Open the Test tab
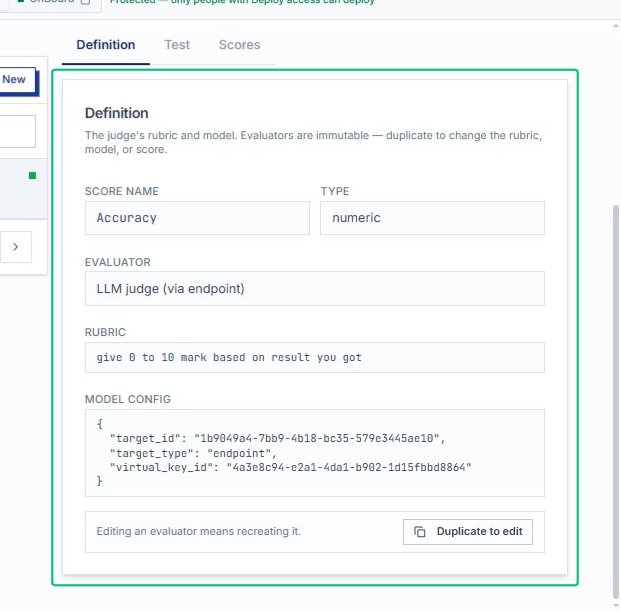The width and height of the screenshot is (621, 611). click(177, 45)
